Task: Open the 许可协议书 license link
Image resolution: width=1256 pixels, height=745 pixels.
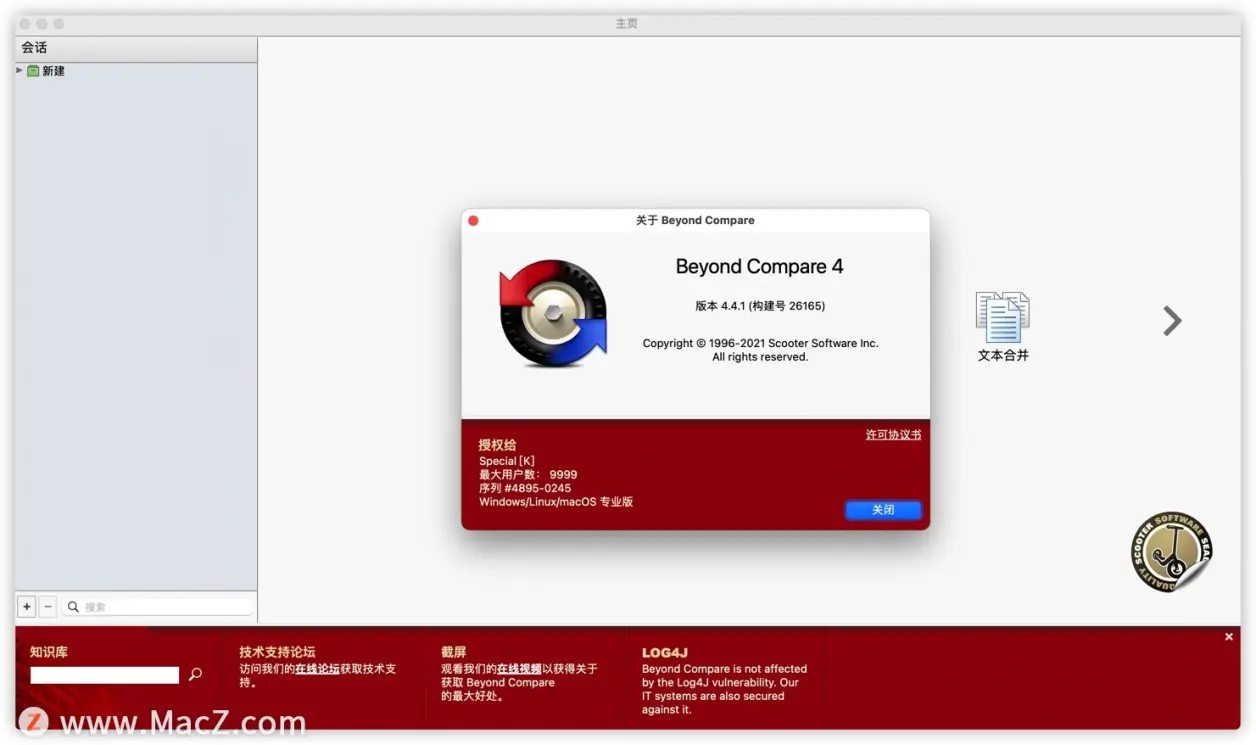Action: coord(893,434)
